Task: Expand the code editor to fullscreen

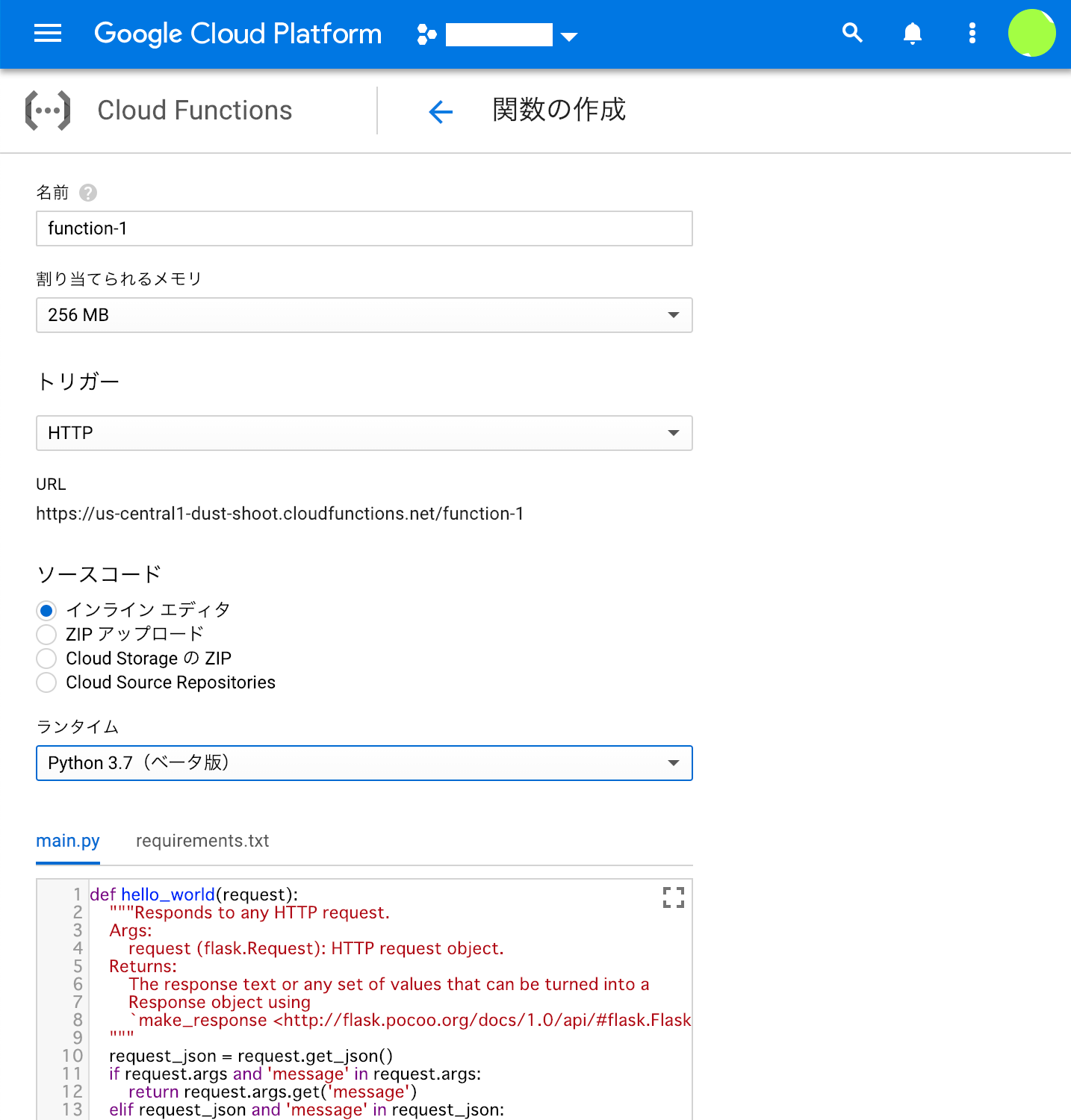Action: pos(674,897)
